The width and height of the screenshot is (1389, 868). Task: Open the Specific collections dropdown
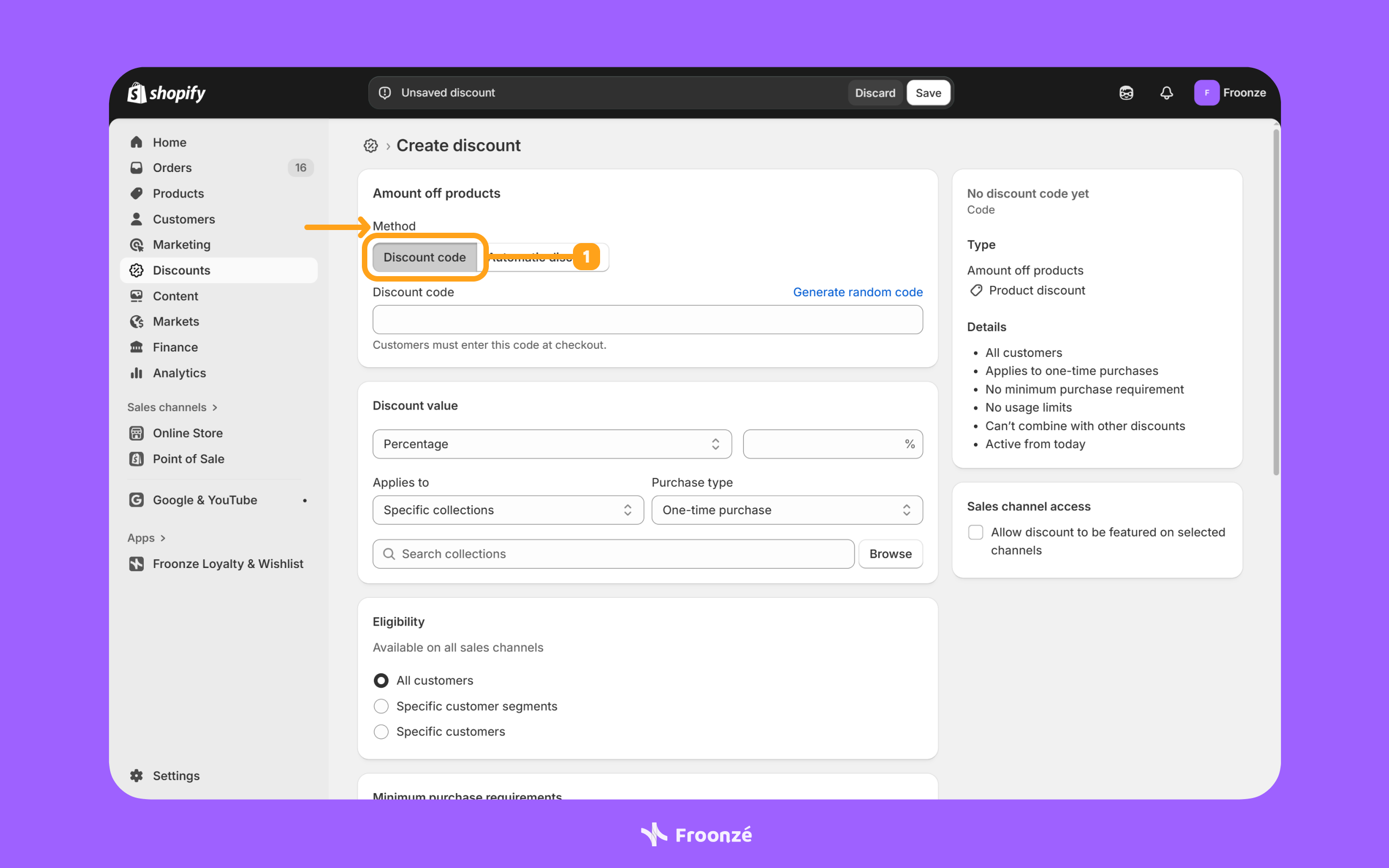(x=508, y=510)
